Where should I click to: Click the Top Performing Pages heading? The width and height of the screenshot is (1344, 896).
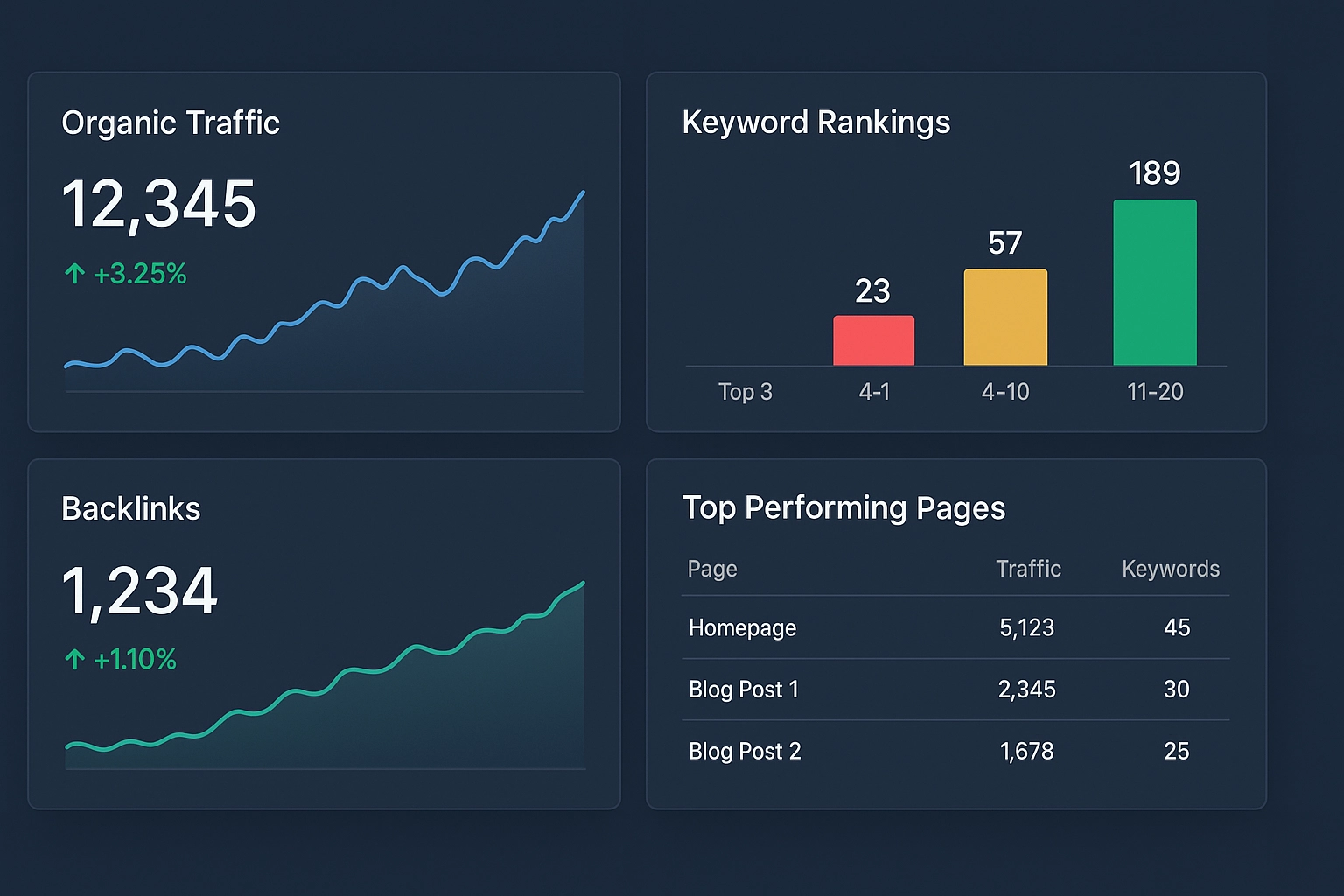point(843,508)
